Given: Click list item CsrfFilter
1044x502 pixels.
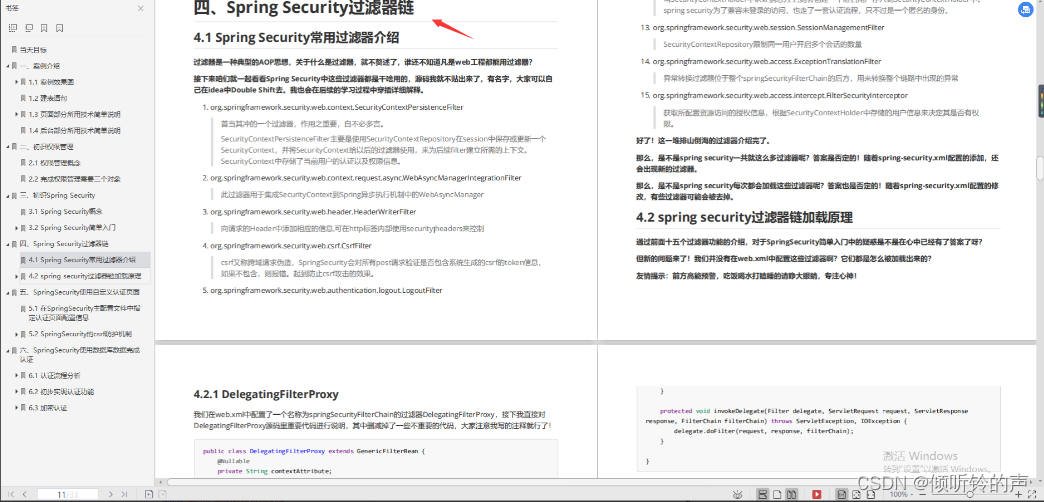Looking at the screenshot, I should tap(291, 246).
